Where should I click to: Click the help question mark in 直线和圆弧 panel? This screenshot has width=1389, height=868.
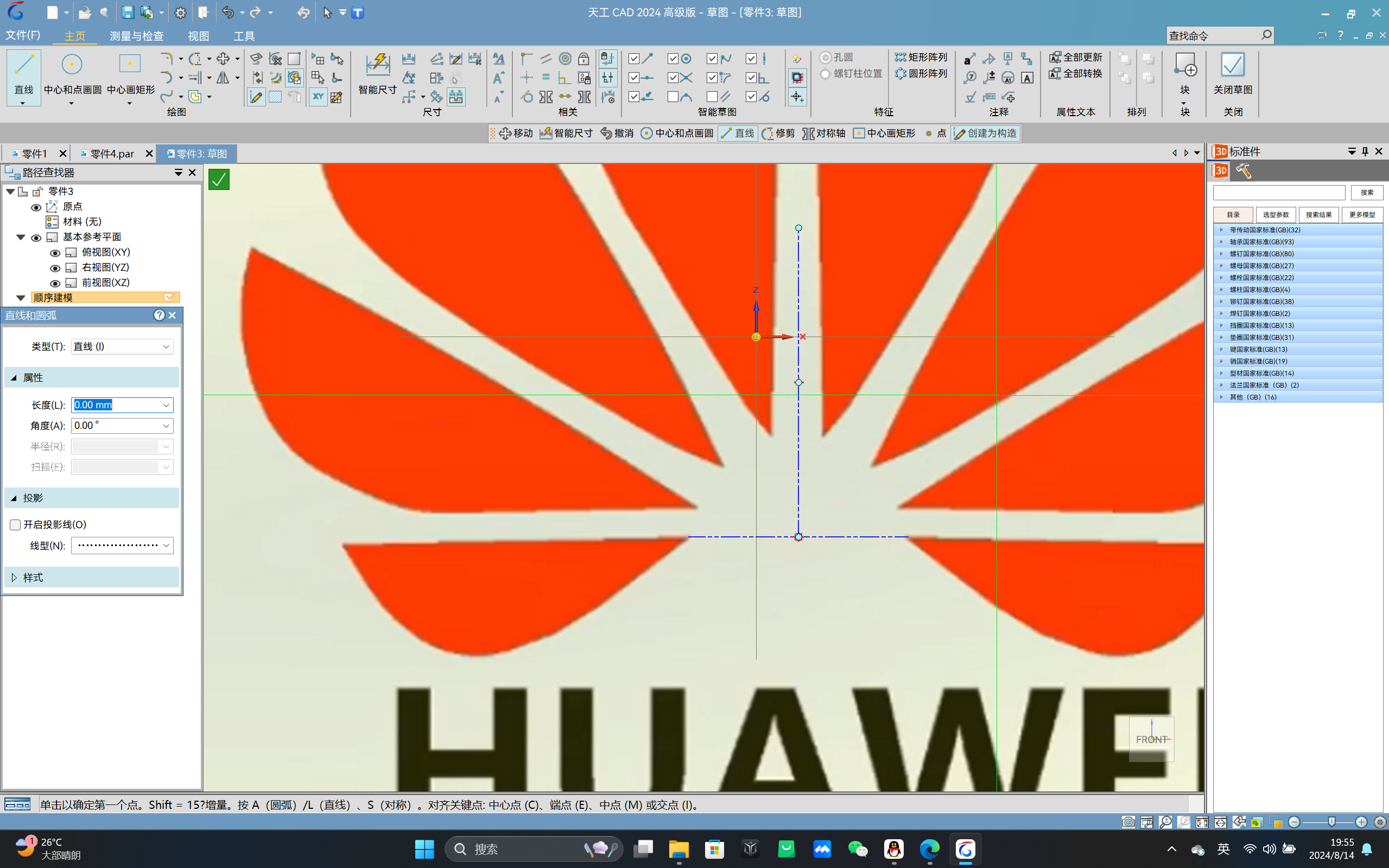[159, 315]
